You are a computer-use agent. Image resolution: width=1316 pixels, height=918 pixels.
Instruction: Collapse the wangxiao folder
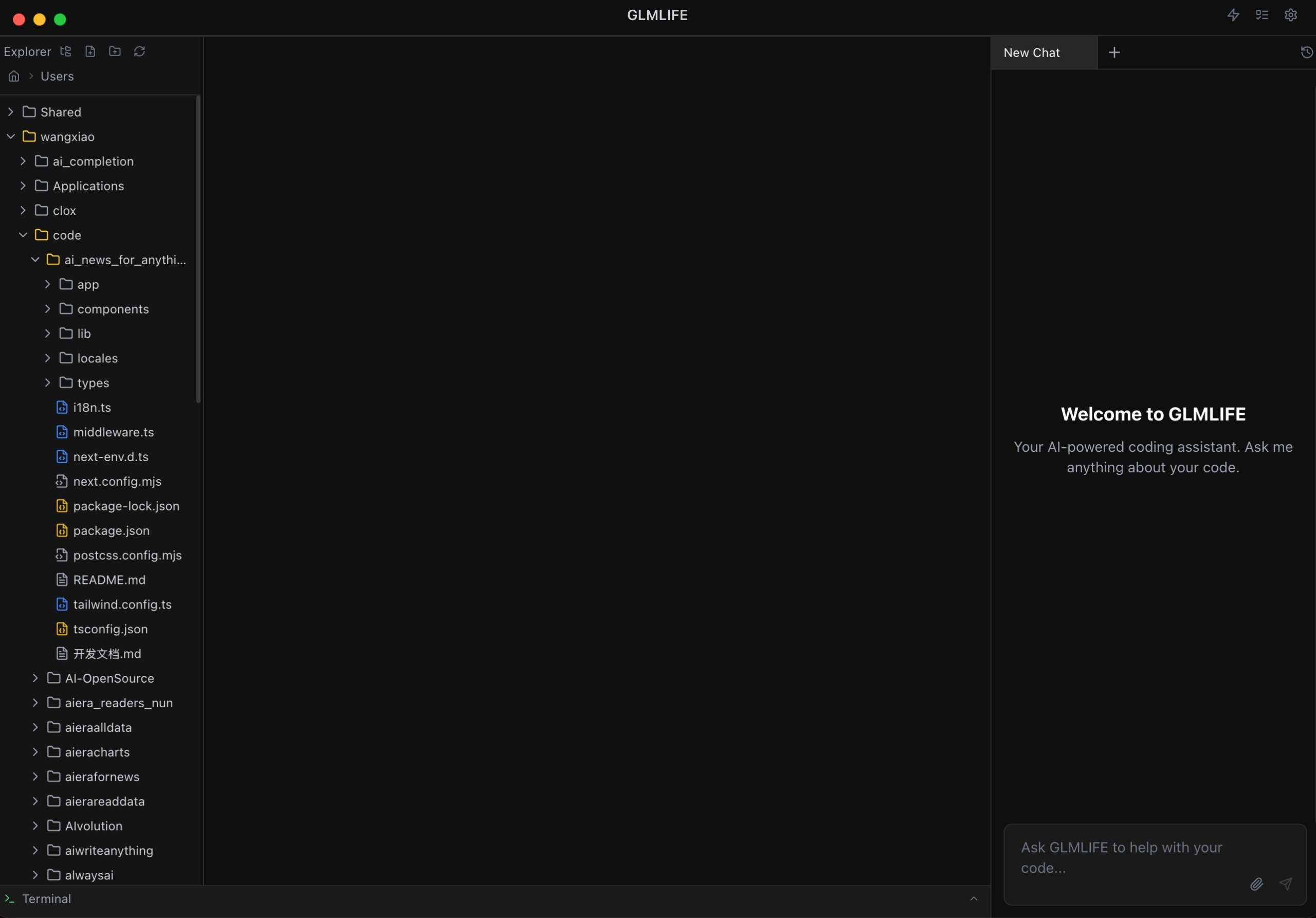click(11, 137)
